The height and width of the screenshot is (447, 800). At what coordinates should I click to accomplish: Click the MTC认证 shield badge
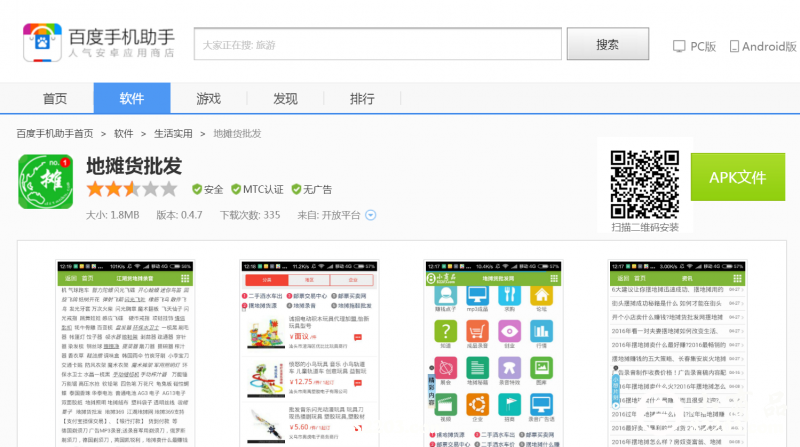[236, 189]
